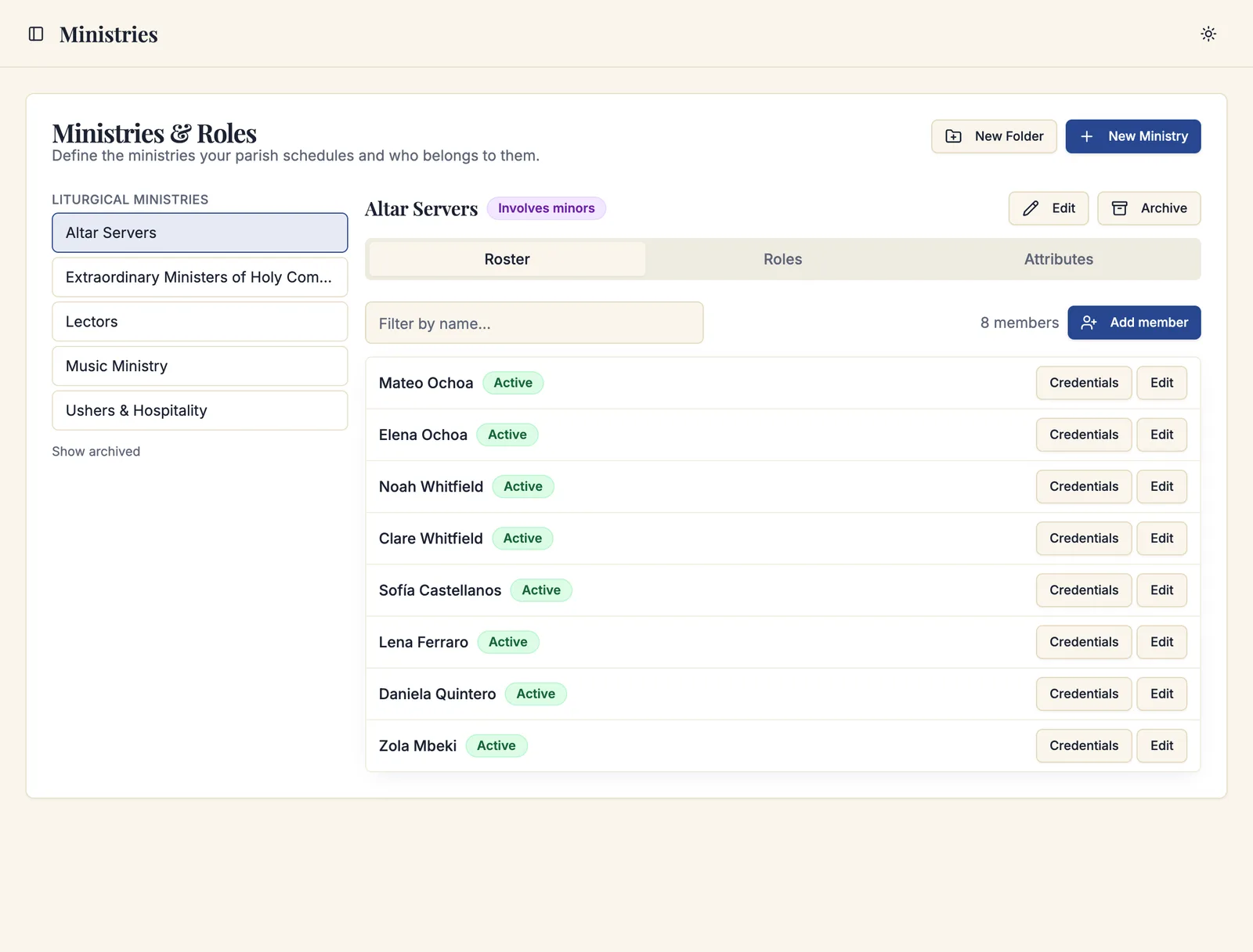This screenshot has width=1253, height=952.
Task: Select Altar Servers in ministry list
Action: tap(200, 233)
